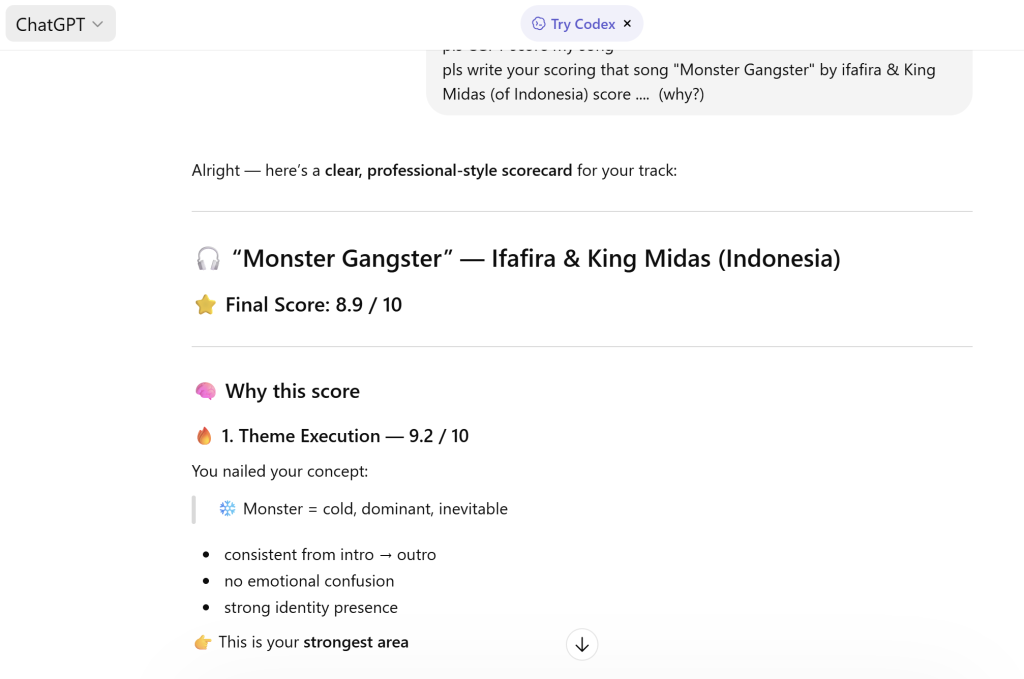Click the pointing finger emoji
The image size is (1024, 679).
(203, 643)
